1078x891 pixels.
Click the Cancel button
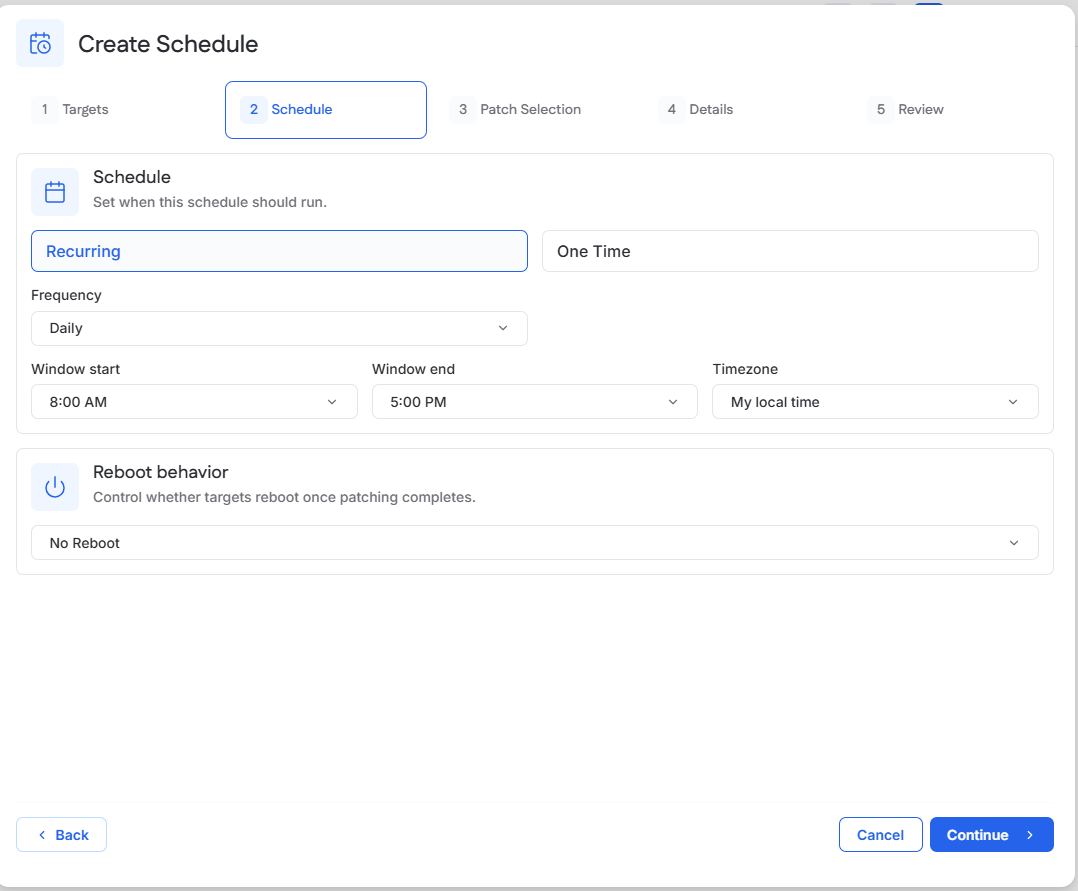point(880,835)
